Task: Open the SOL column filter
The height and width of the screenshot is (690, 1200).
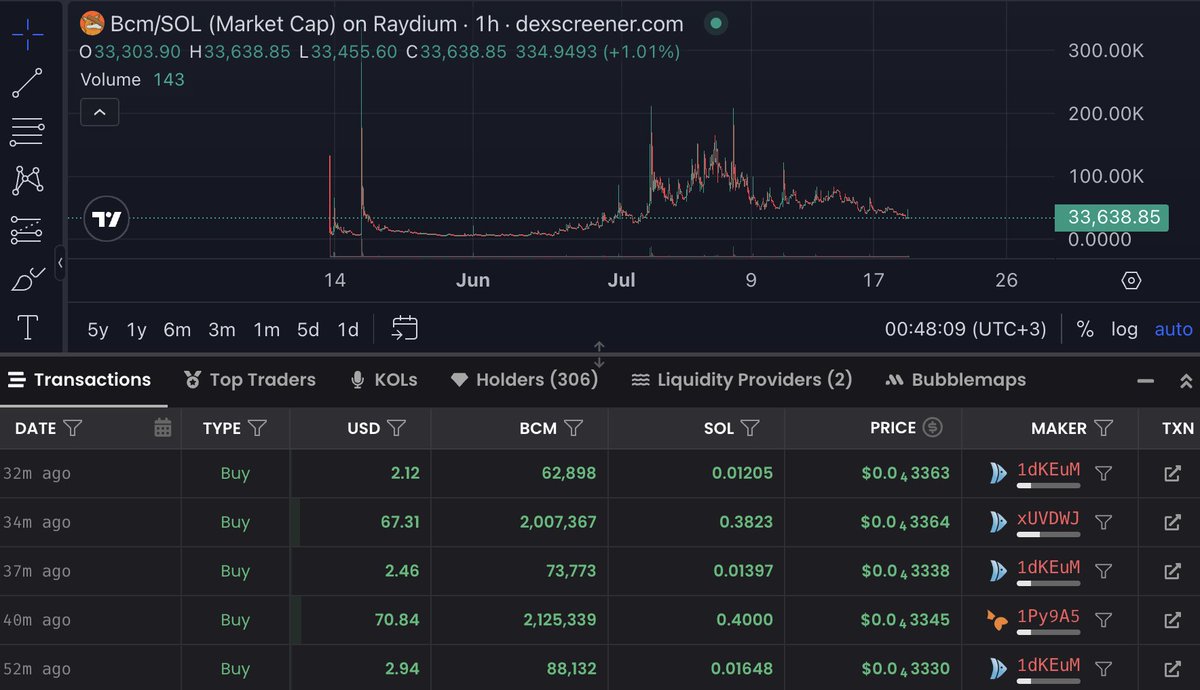Action: 750,428
